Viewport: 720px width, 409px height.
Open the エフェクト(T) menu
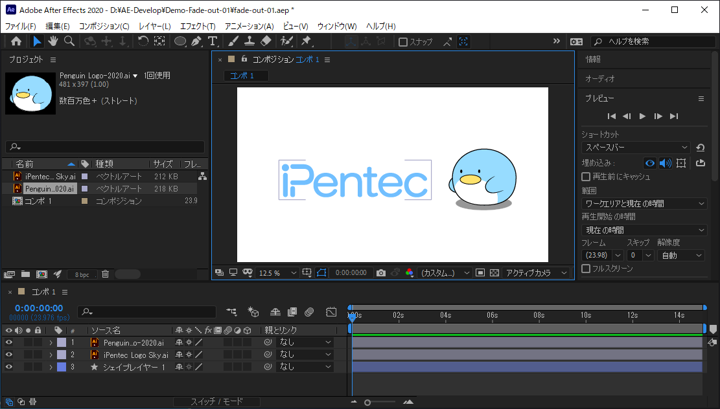[197, 26]
